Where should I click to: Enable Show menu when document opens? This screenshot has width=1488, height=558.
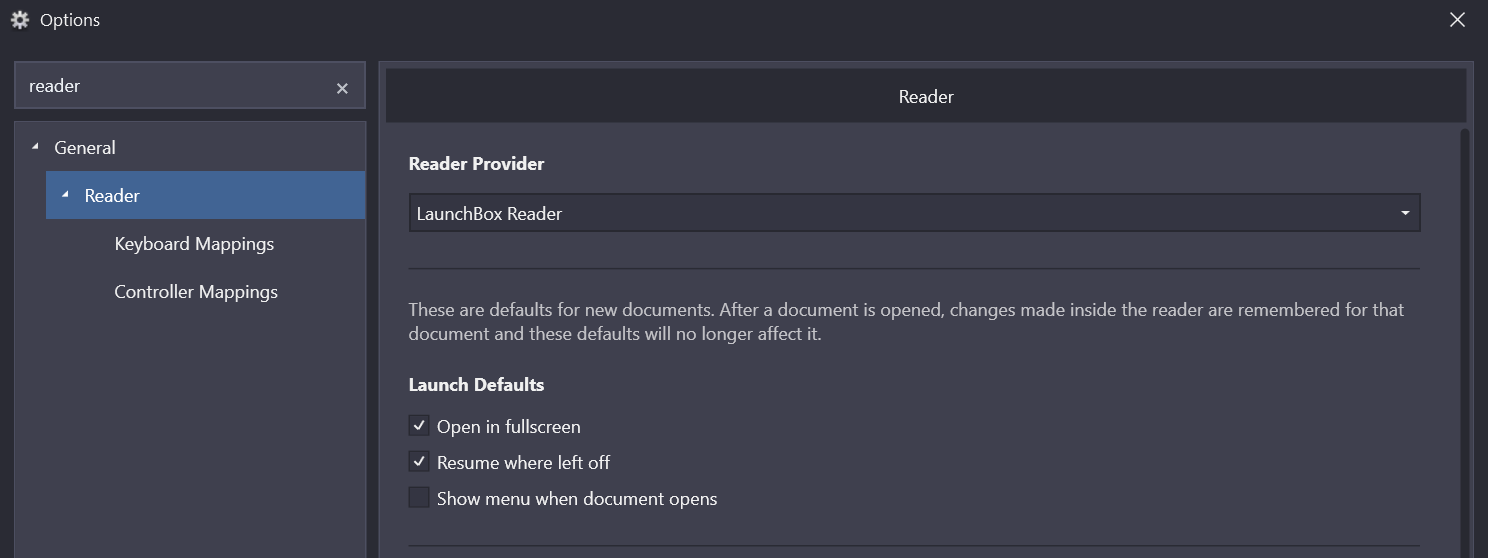[x=419, y=498]
